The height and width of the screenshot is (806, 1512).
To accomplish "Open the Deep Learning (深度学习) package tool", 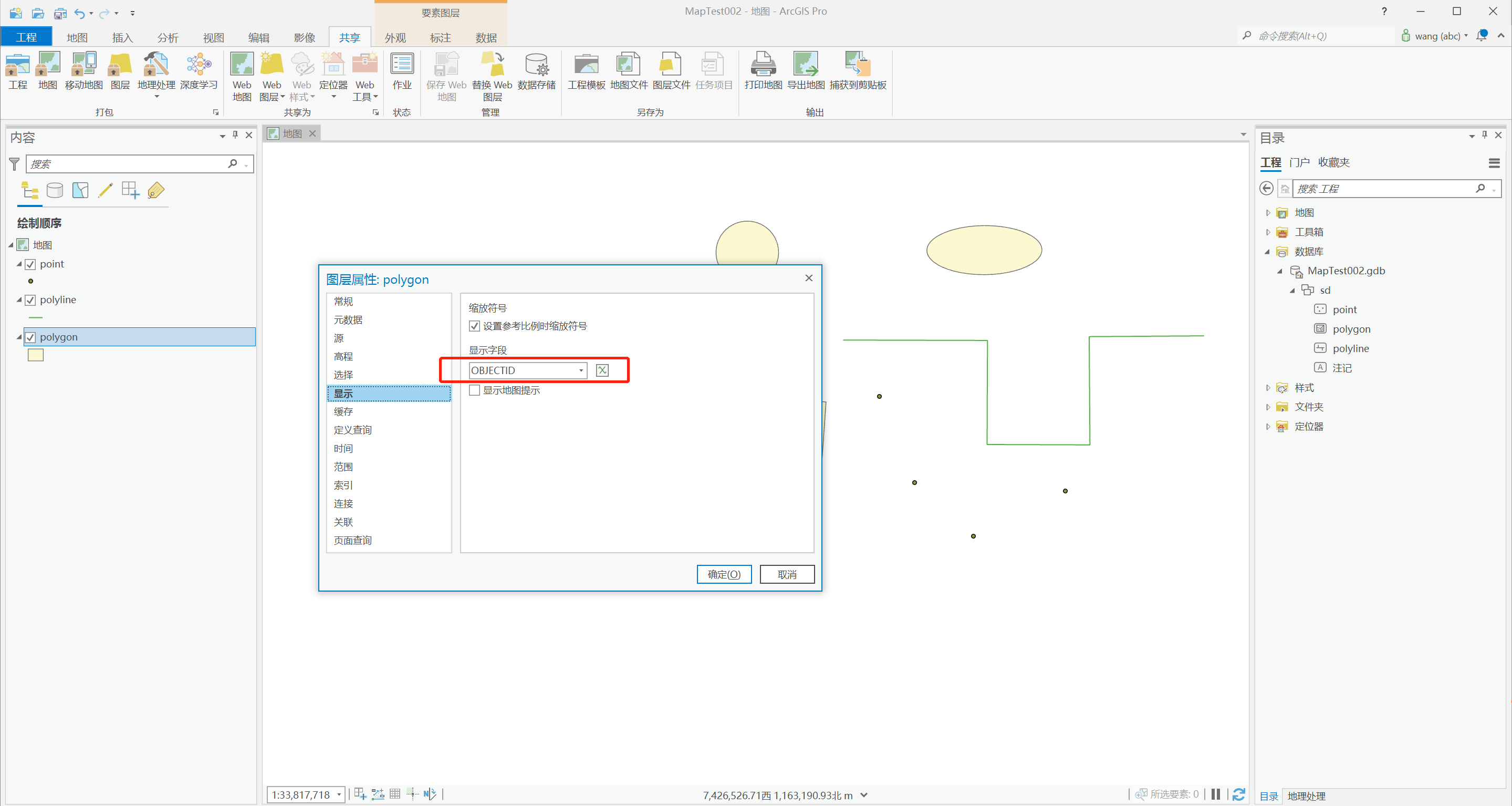I will 199,65.
